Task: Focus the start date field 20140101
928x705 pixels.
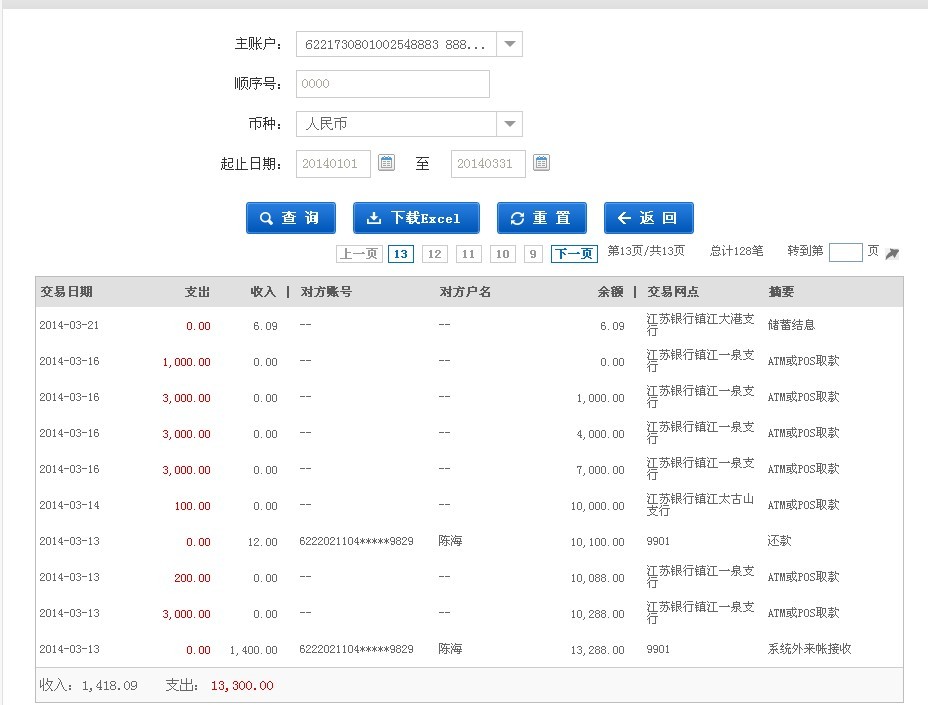Action: 333,164
